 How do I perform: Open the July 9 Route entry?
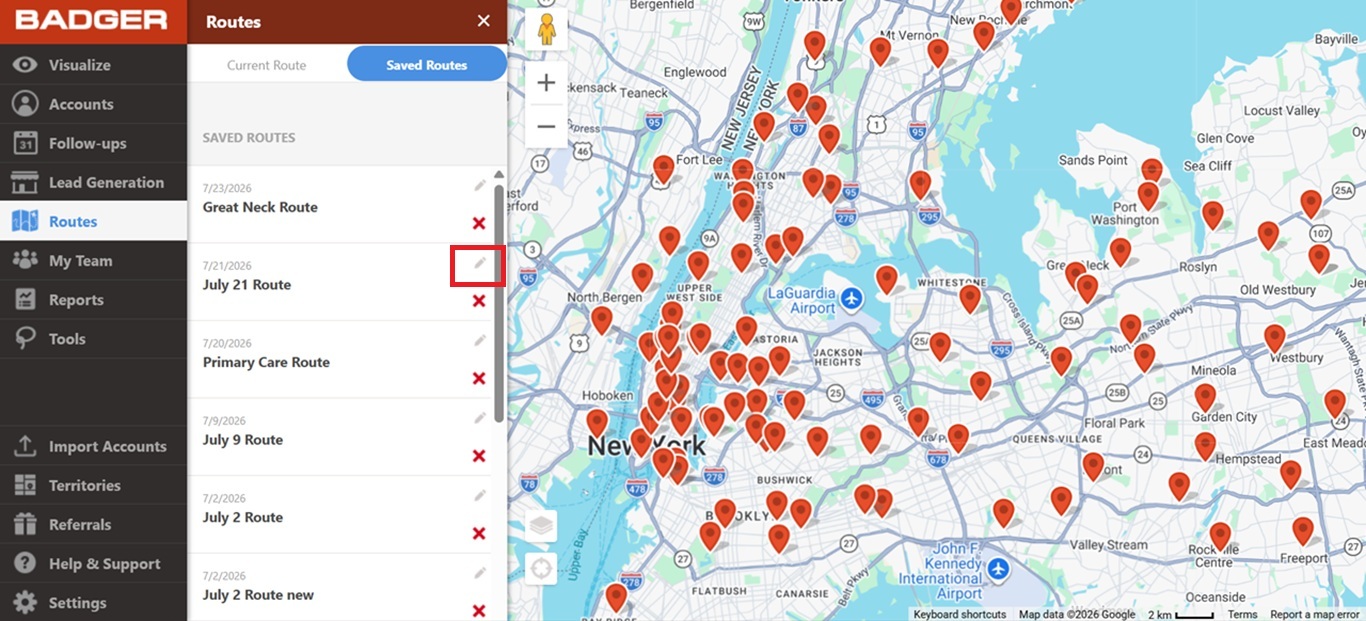pos(243,440)
